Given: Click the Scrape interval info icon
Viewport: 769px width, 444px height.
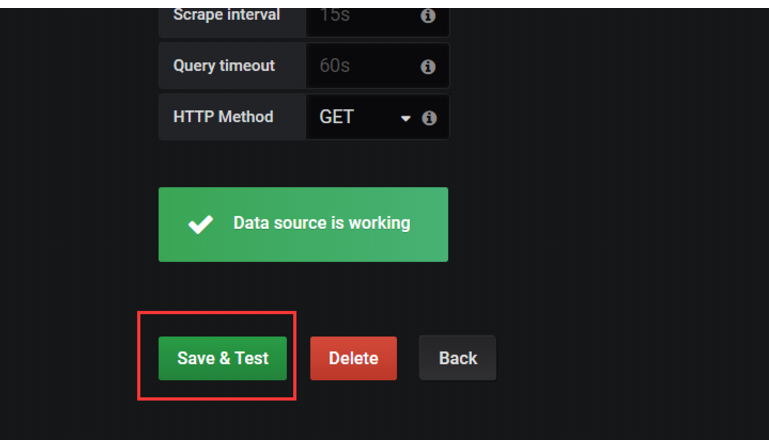Looking at the screenshot, I should click(428, 16).
